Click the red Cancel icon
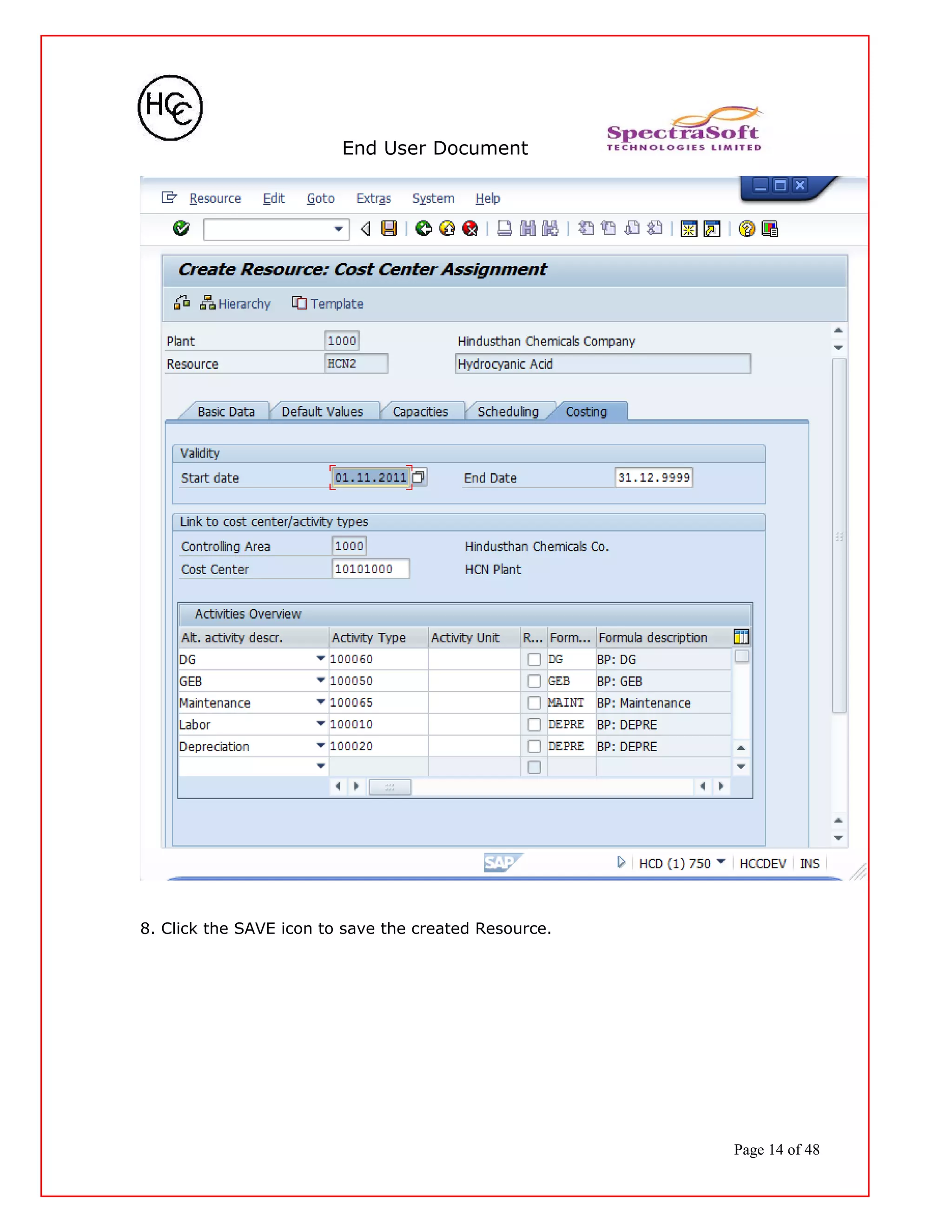This screenshot has height=1232, width=952. [470, 228]
